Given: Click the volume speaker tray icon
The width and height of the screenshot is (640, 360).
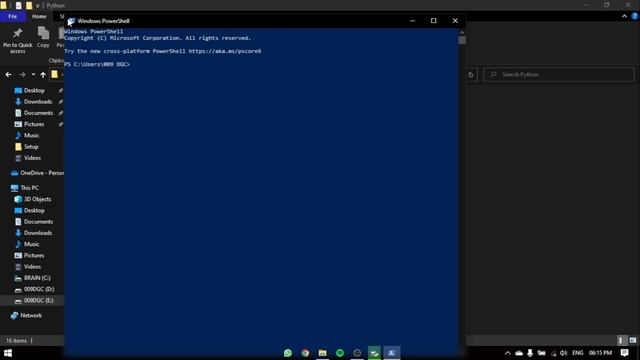Looking at the screenshot, I should [x=564, y=353].
